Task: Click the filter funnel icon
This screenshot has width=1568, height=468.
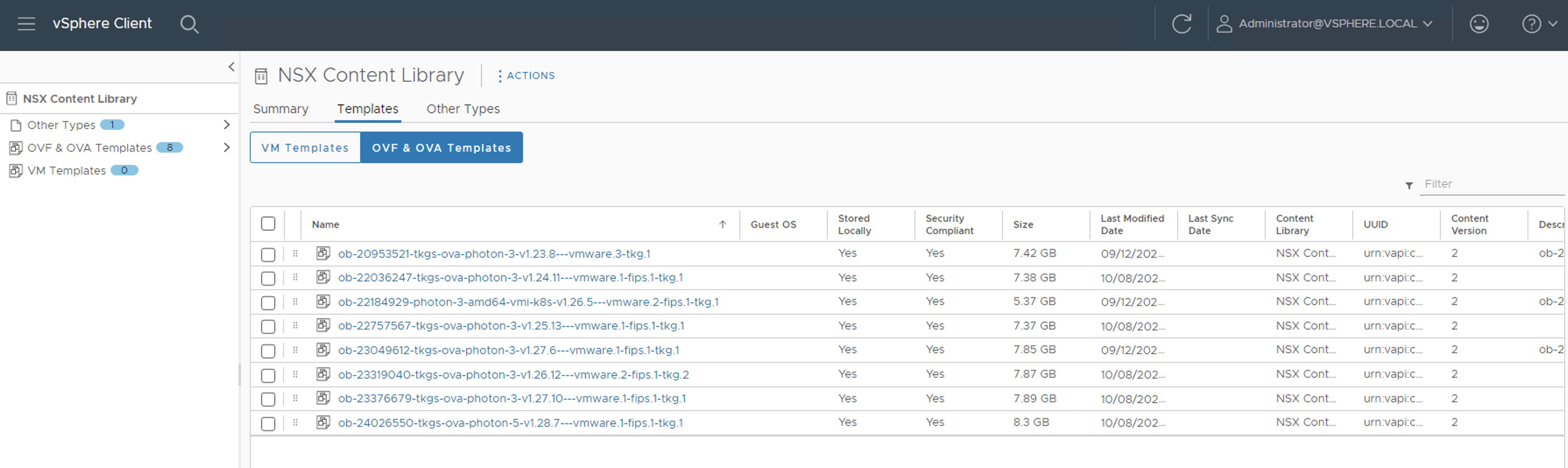Action: 1409,185
